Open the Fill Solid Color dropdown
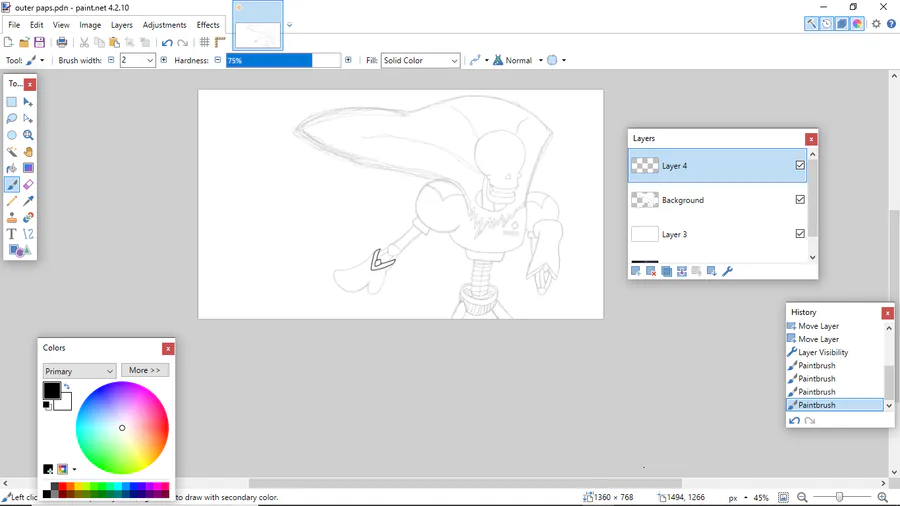Image resolution: width=900 pixels, height=506 pixels. (420, 60)
